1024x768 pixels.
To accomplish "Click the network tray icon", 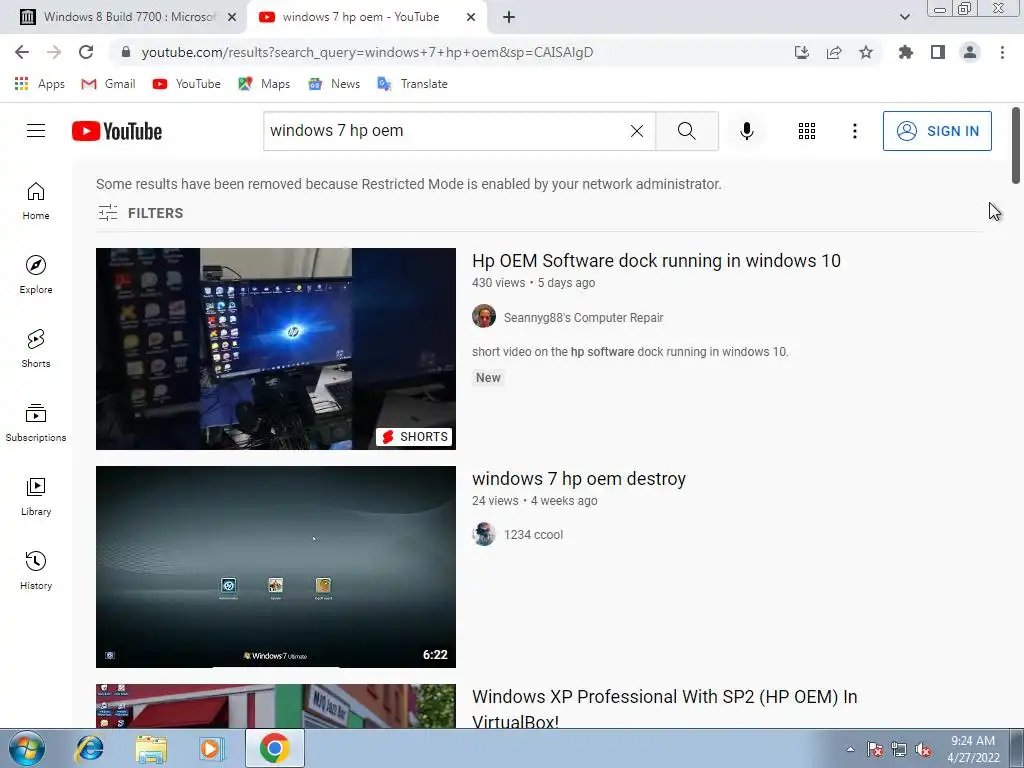I will point(899,750).
